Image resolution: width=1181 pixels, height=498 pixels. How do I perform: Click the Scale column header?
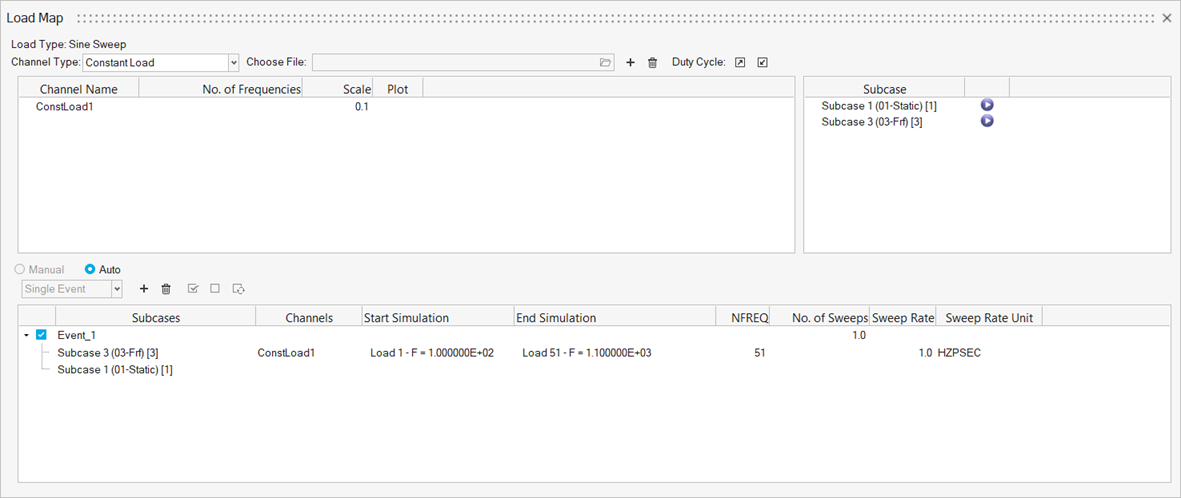(x=337, y=89)
